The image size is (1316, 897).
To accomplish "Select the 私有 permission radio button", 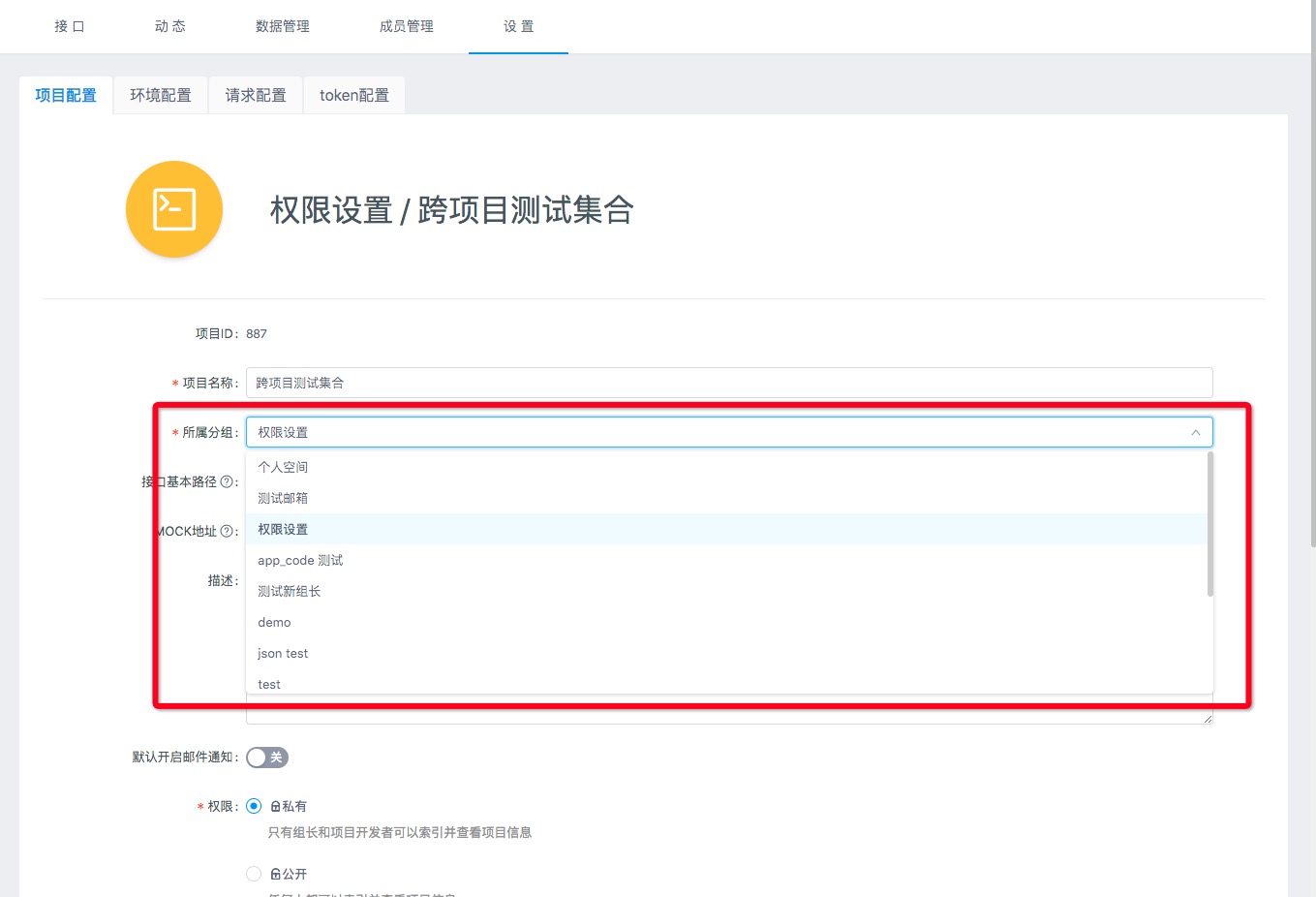I will 254,806.
